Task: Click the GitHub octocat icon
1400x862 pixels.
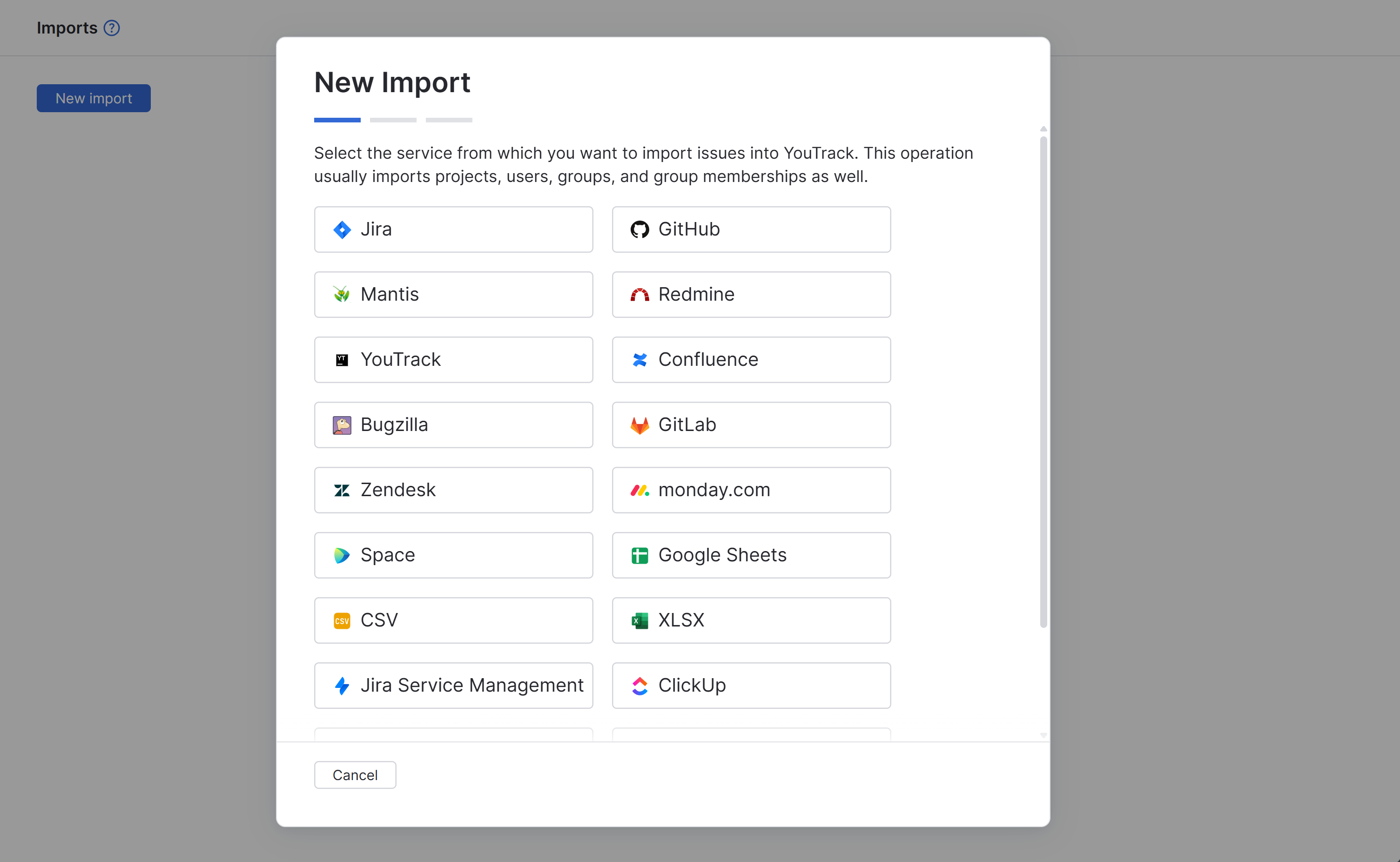Action: click(x=639, y=230)
